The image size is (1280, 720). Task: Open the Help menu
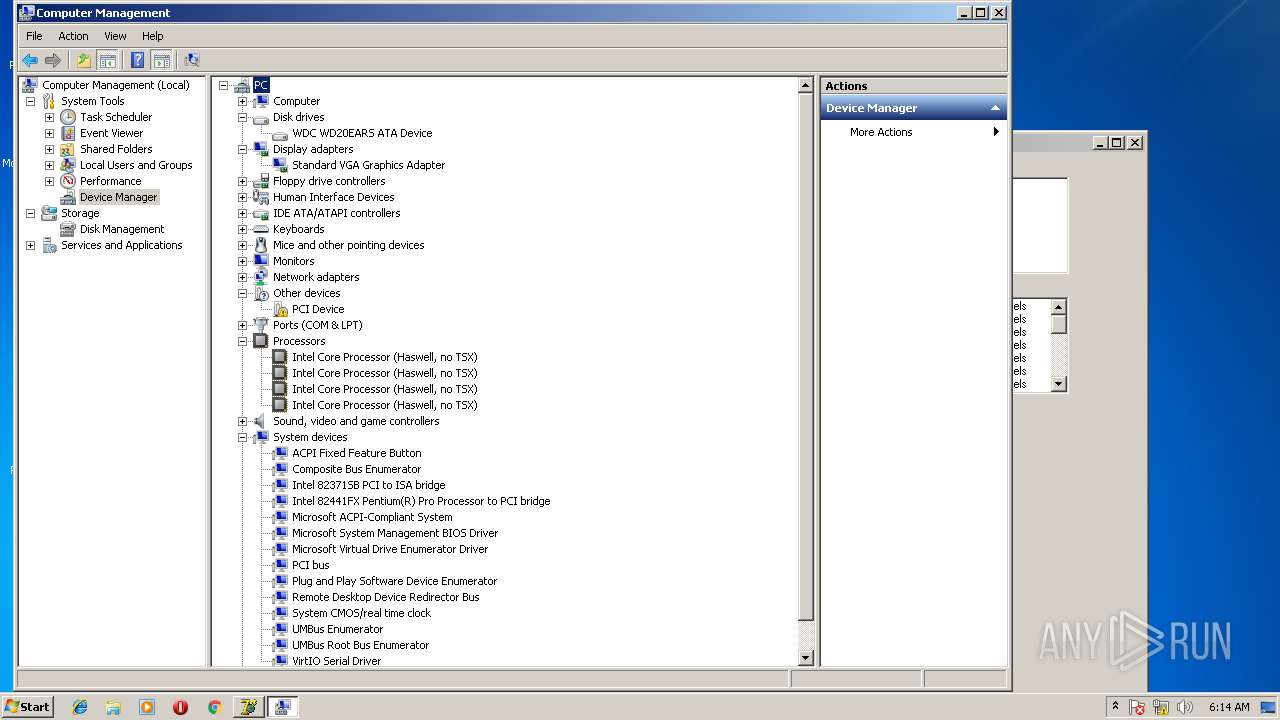click(x=152, y=36)
